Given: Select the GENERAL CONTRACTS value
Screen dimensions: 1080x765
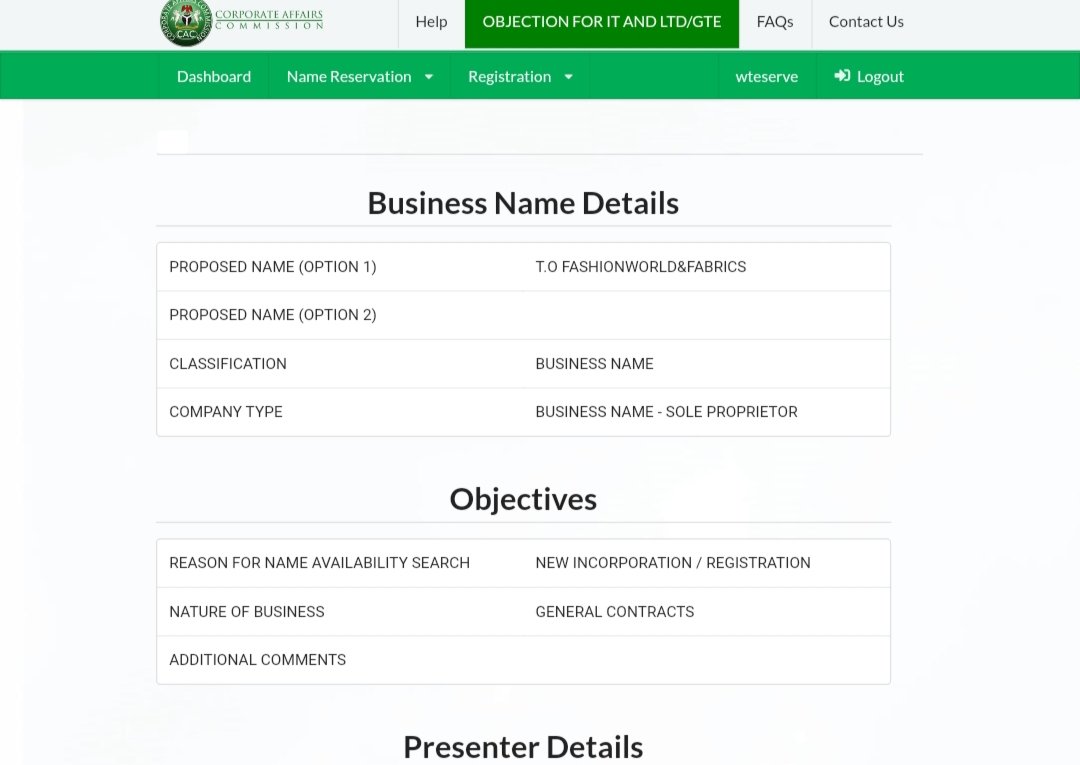Looking at the screenshot, I should point(614,611).
